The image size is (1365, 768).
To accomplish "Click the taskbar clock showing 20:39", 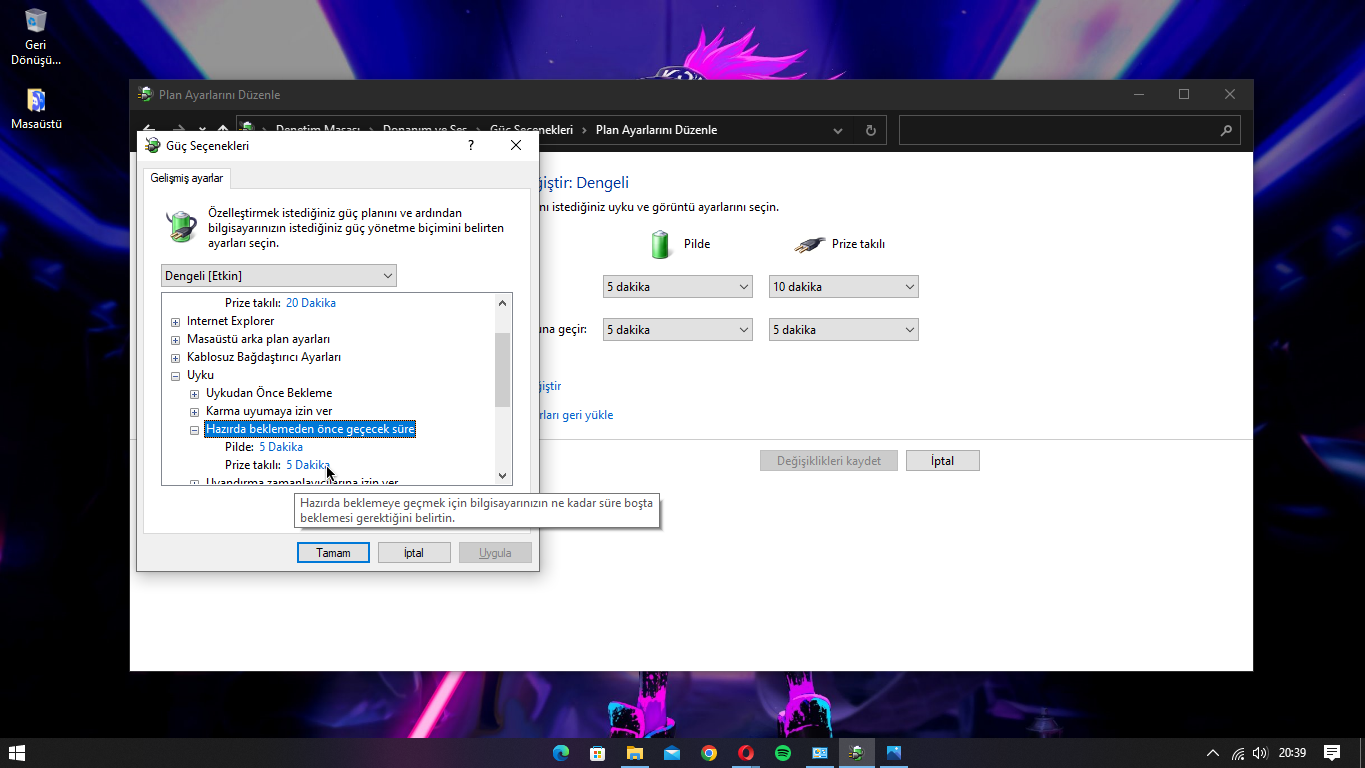I will pyautogui.click(x=1292, y=753).
